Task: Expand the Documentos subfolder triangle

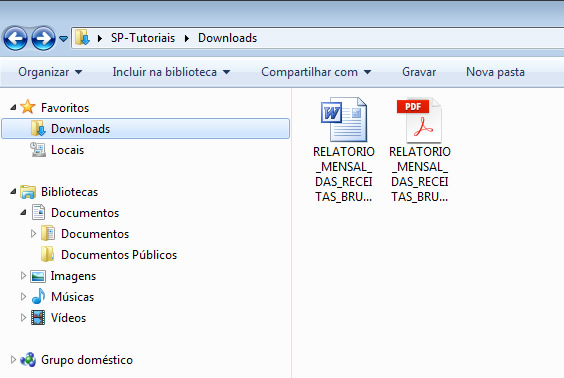Action: pos(33,233)
